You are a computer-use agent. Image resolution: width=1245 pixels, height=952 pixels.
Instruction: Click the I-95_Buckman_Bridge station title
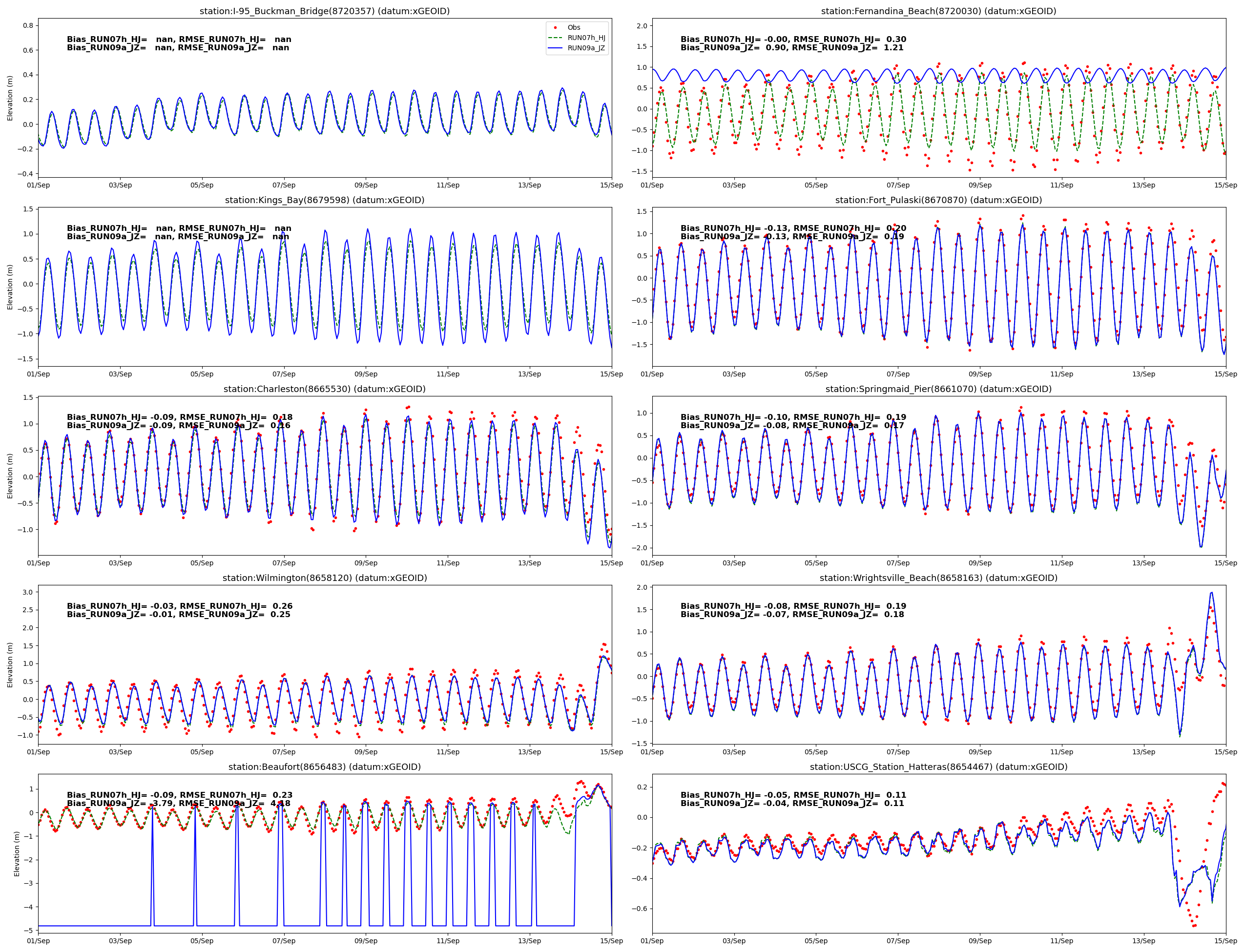tap(324, 11)
